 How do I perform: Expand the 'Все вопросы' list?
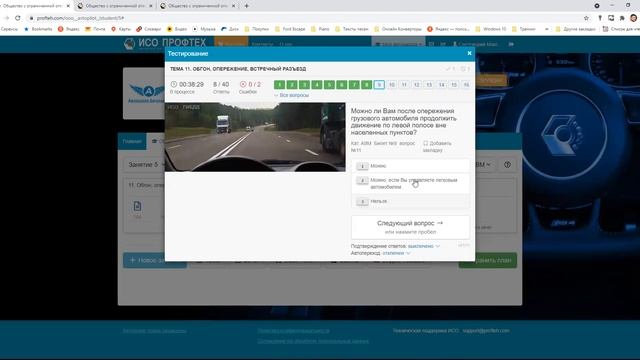[x=291, y=95]
